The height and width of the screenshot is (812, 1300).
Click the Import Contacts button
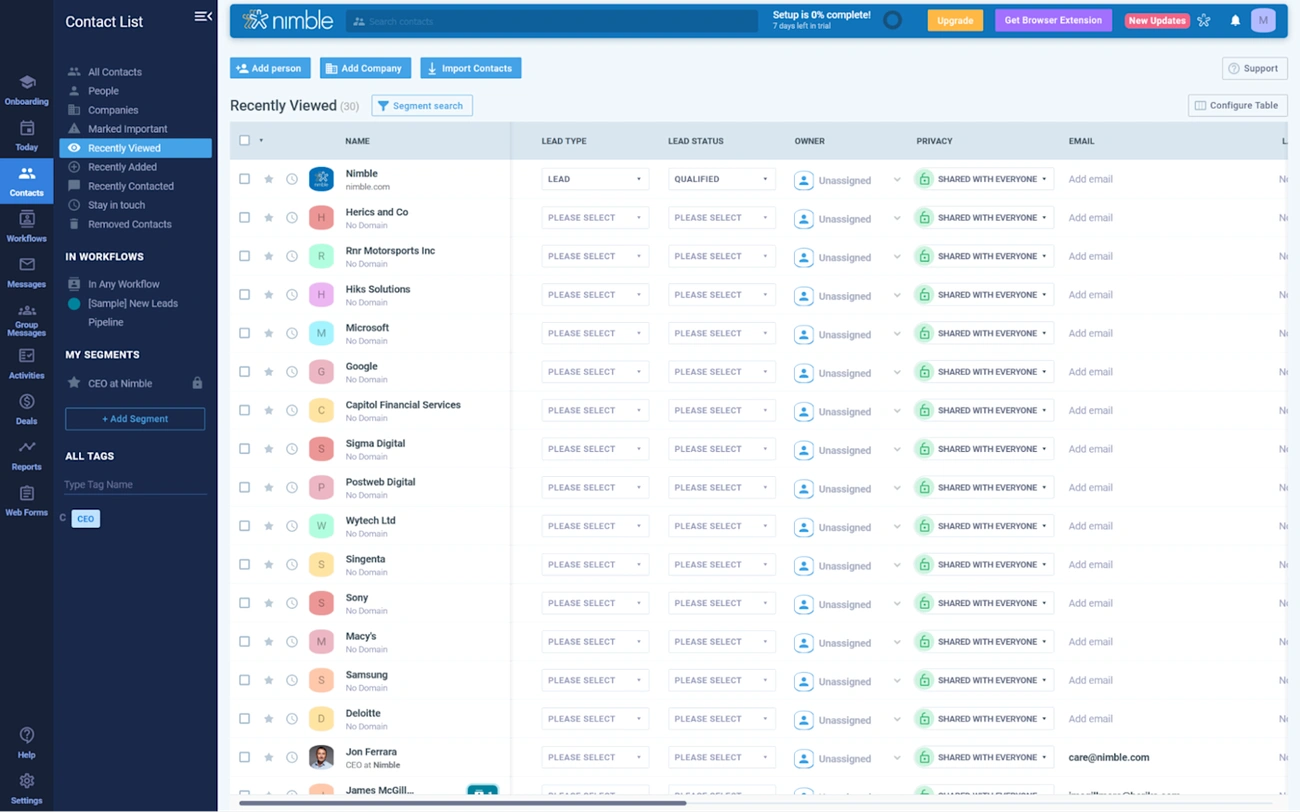(470, 68)
